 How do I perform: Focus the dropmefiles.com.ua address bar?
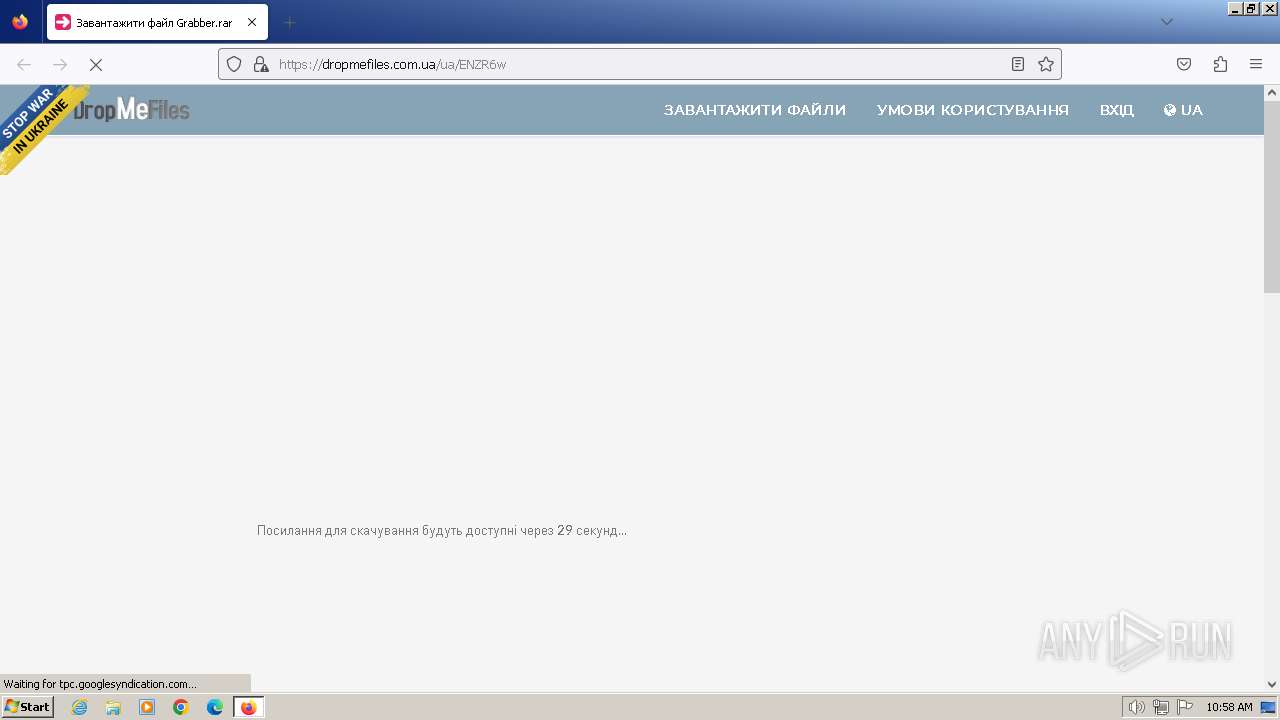coord(640,64)
